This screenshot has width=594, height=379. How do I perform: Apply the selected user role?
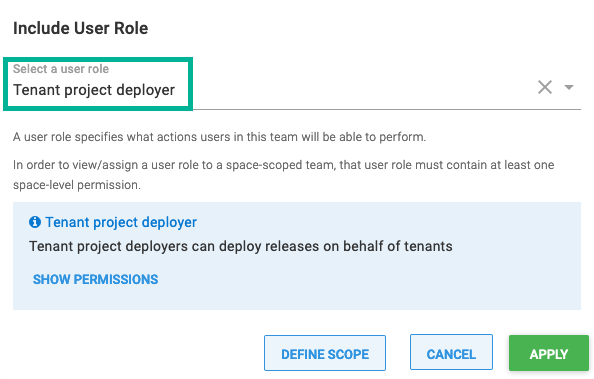click(x=549, y=353)
